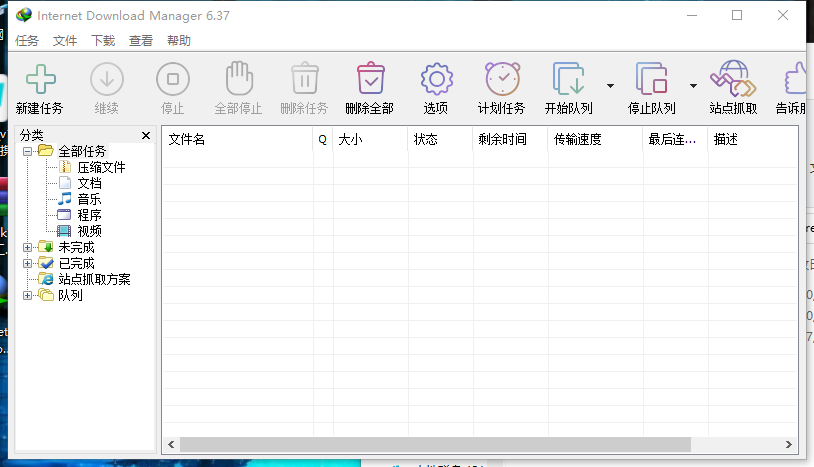Click the 程序 program window icon
Screen dimensions: 814x467
tap(64, 215)
